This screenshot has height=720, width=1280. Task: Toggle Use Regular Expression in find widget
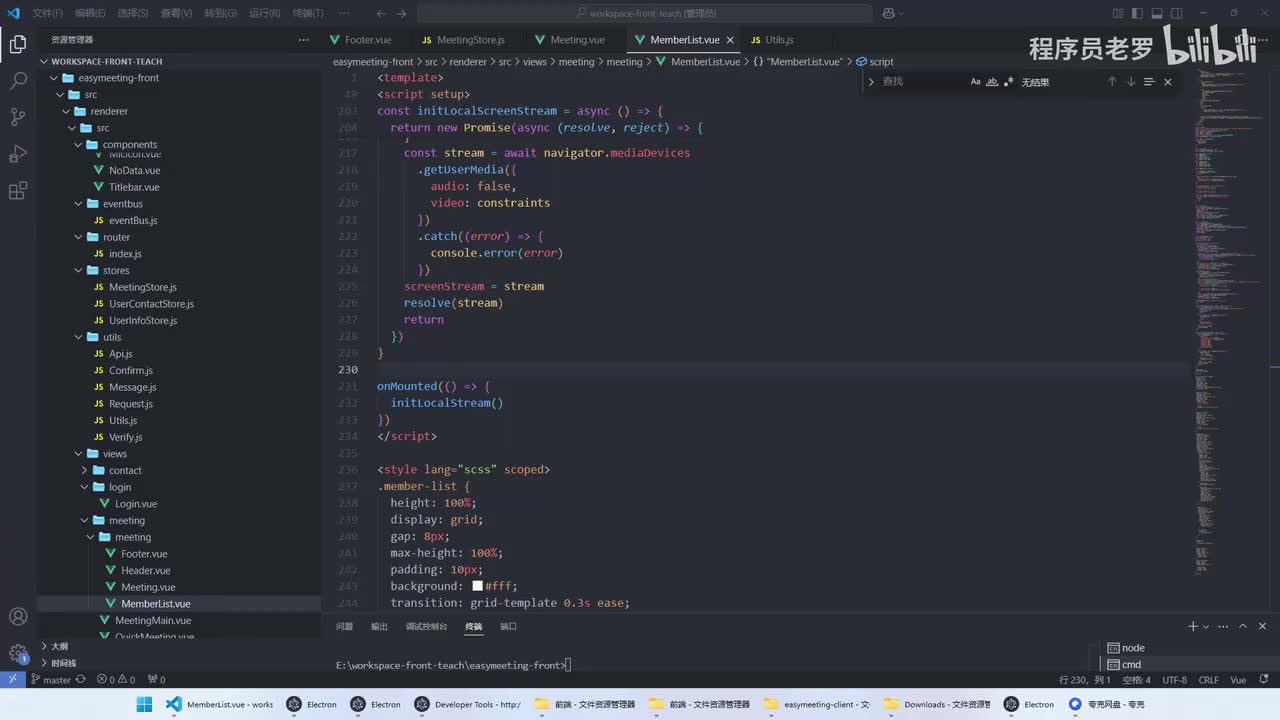click(1008, 82)
